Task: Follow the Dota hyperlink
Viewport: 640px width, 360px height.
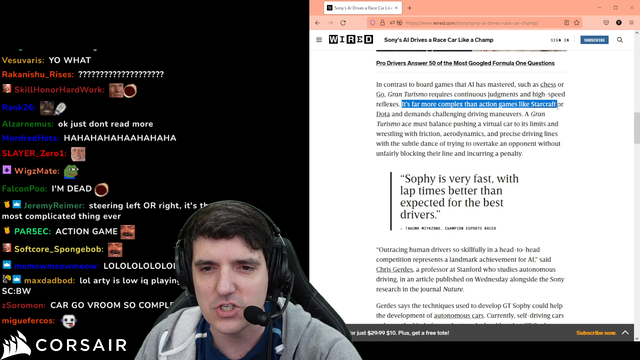Action: click(x=383, y=114)
